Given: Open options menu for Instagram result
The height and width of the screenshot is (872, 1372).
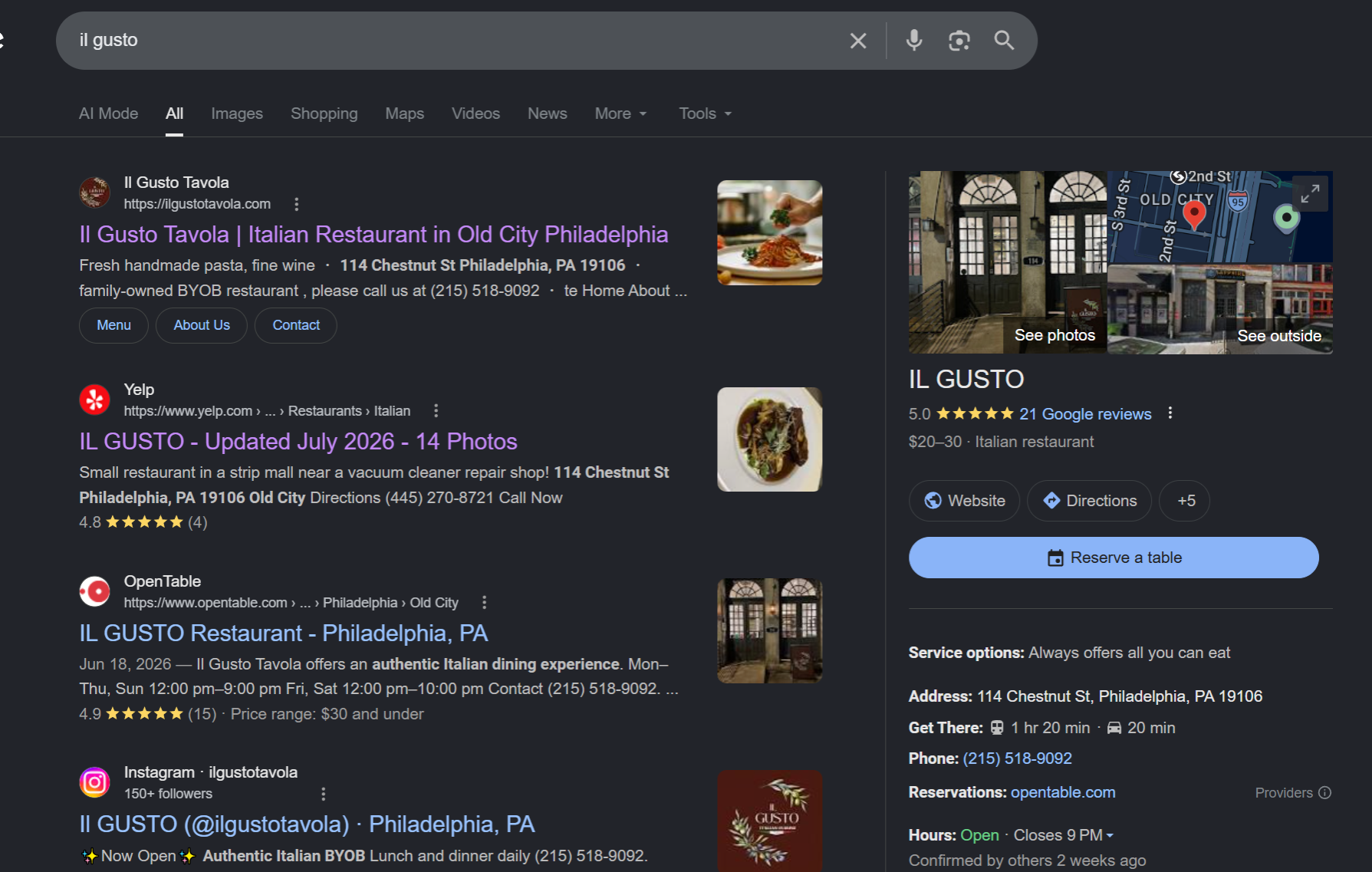Looking at the screenshot, I should tap(323, 794).
